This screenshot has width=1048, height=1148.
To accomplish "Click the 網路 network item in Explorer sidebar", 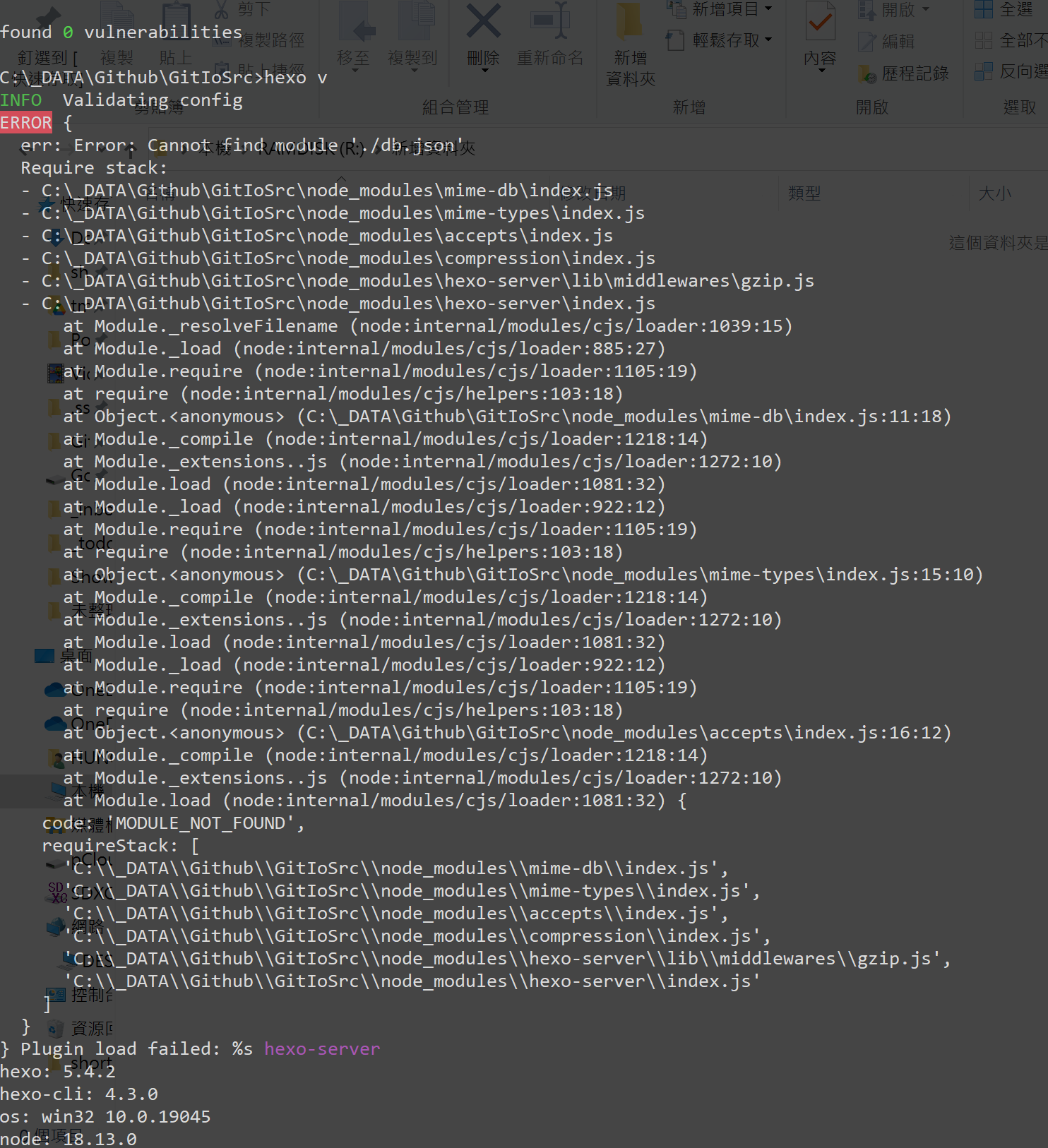I will 76,926.
